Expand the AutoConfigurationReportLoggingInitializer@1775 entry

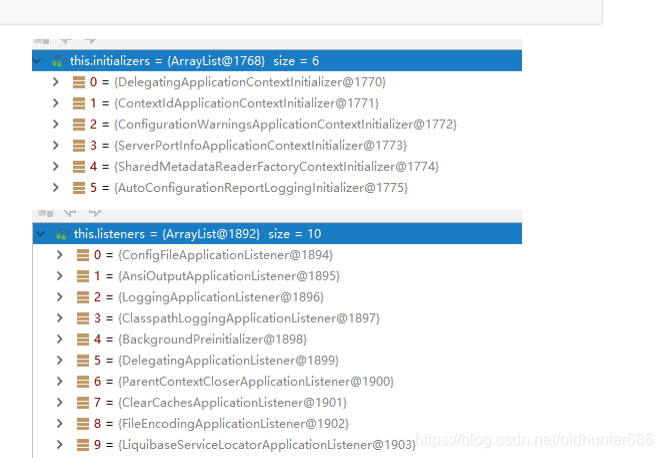tap(55, 187)
